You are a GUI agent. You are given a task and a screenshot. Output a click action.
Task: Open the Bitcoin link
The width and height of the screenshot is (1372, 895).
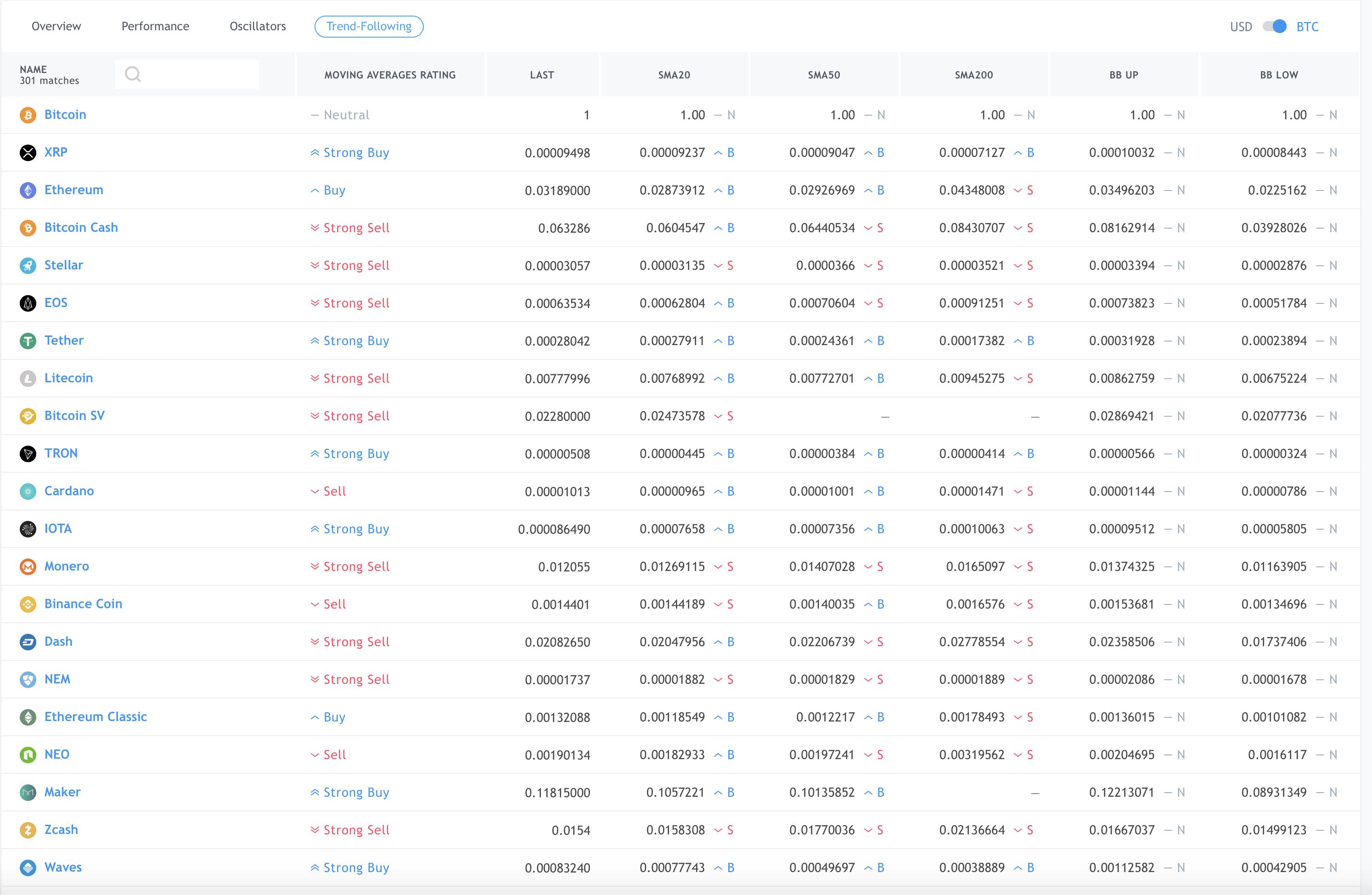[x=65, y=115]
